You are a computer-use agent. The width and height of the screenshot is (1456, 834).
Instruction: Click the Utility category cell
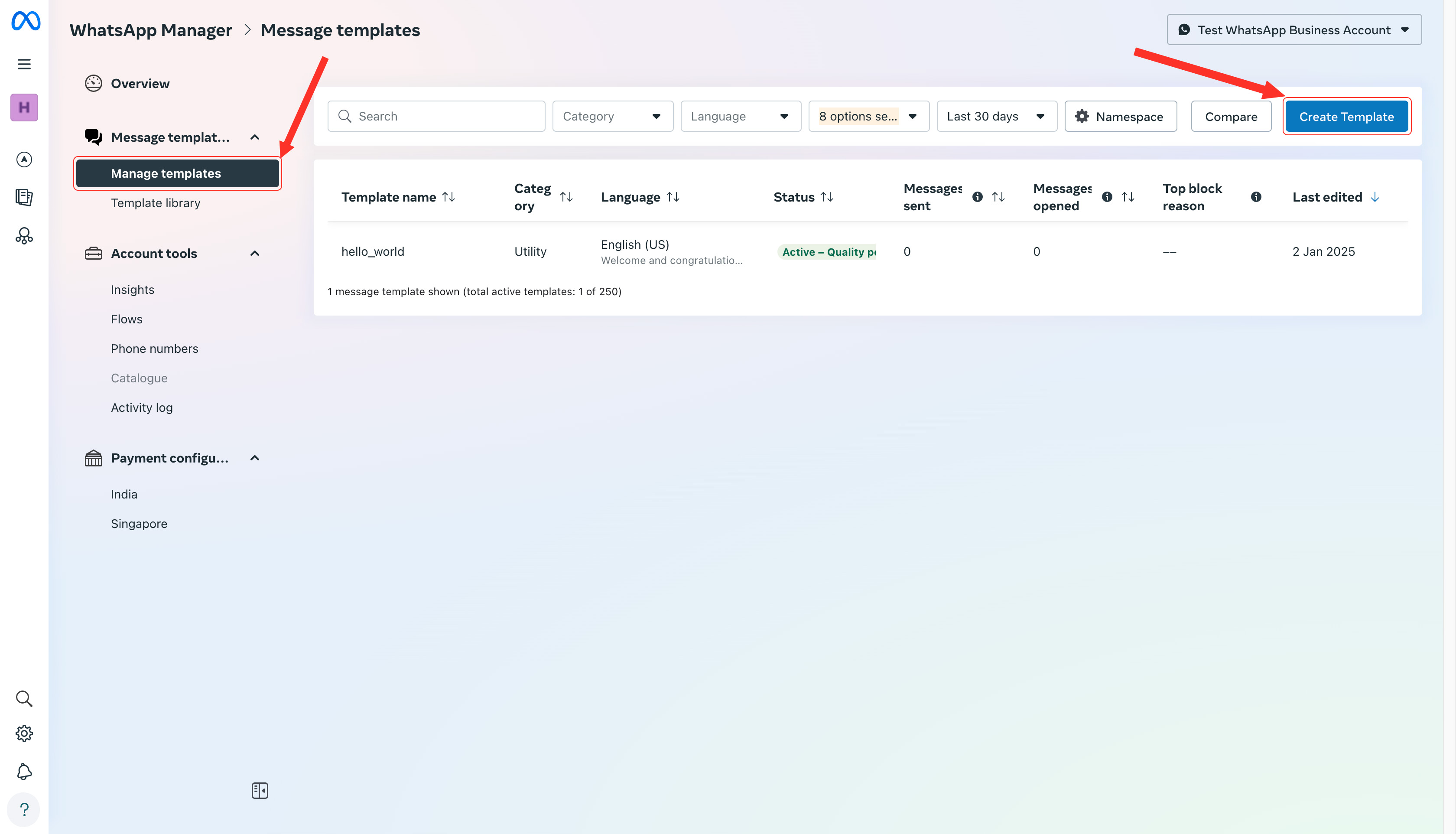coord(530,251)
